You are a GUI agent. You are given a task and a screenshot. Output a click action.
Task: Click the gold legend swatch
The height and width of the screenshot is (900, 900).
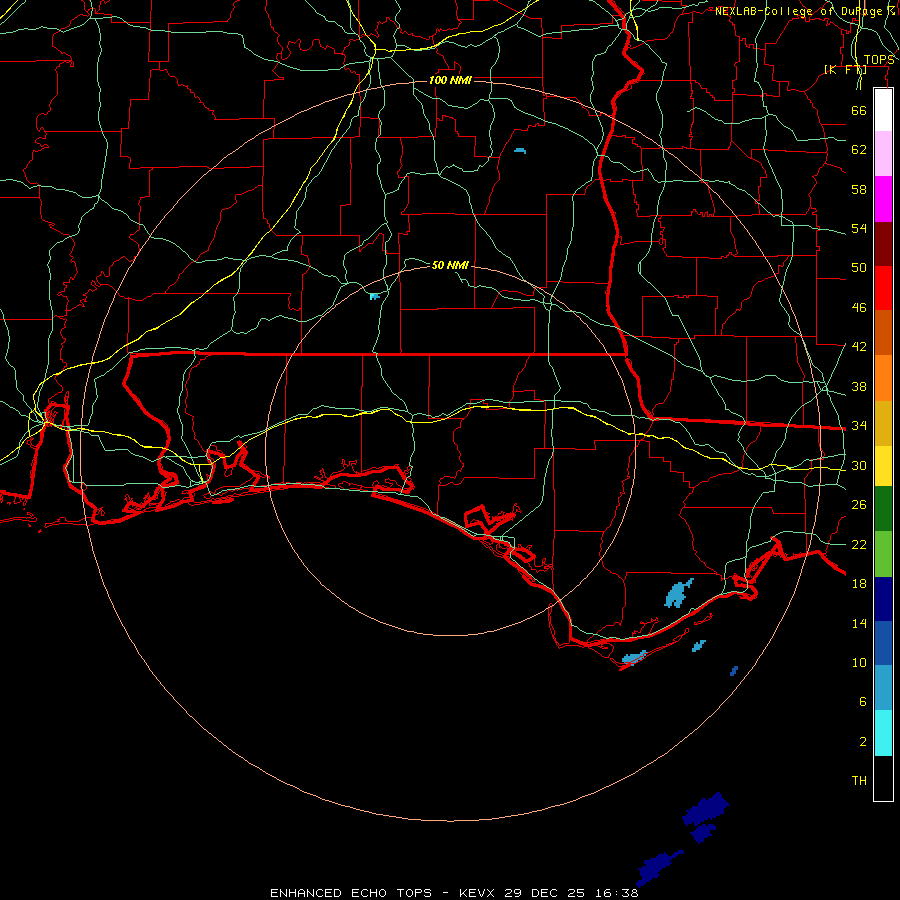(883, 423)
